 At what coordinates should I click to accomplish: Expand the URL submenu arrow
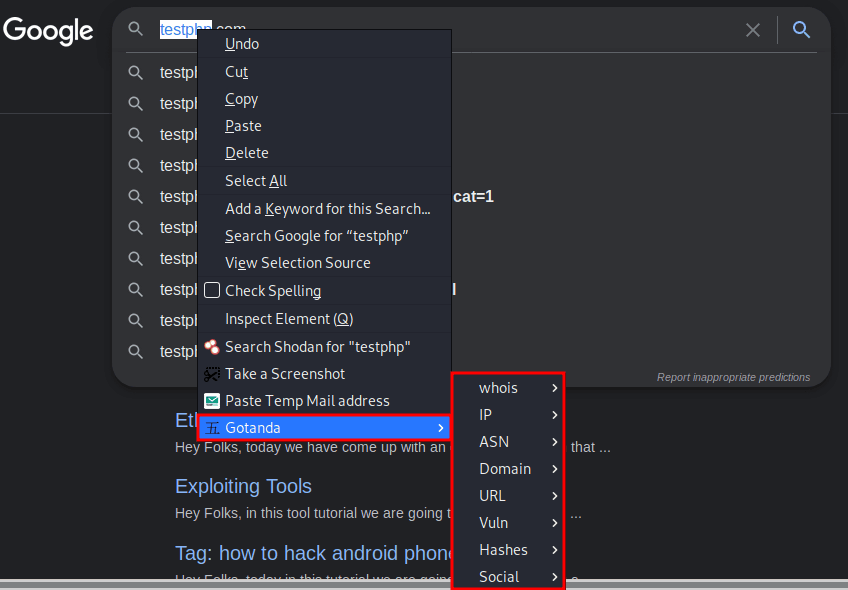555,496
